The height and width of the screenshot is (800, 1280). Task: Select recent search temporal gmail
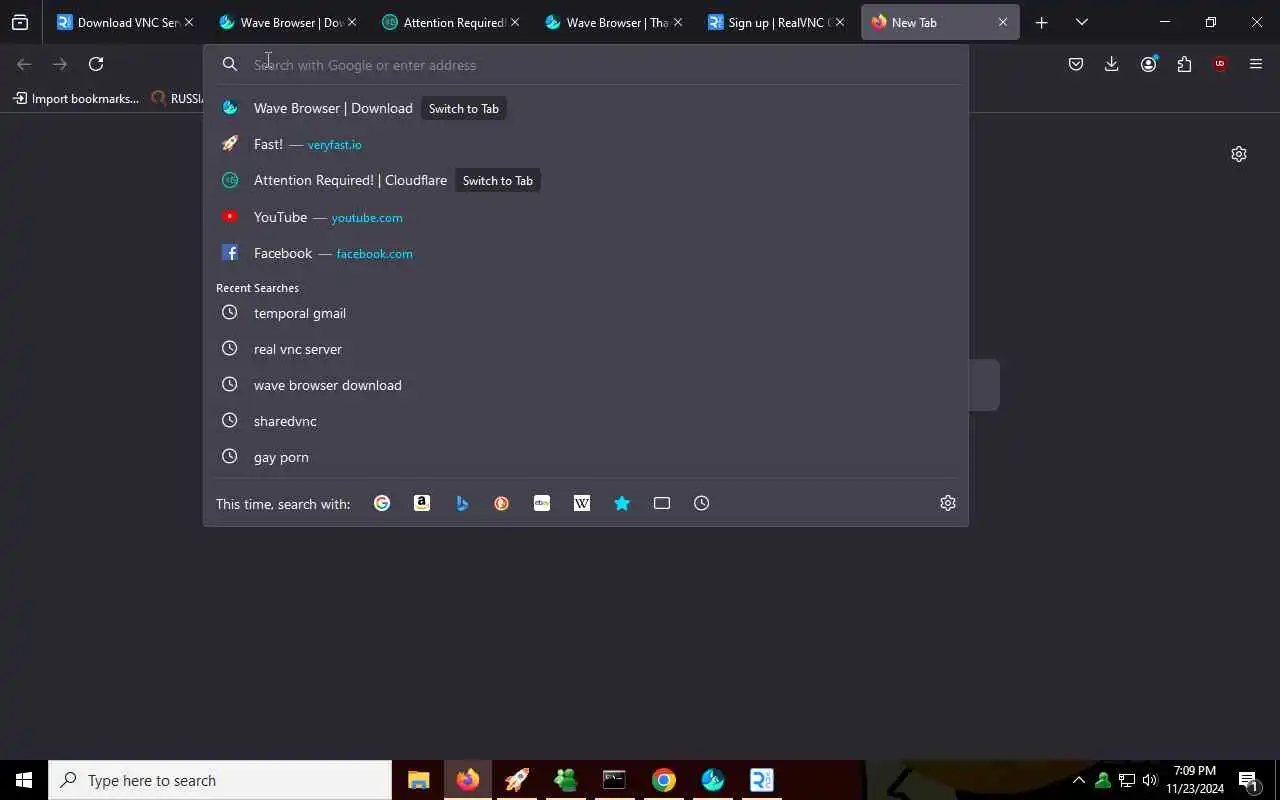[585, 313]
